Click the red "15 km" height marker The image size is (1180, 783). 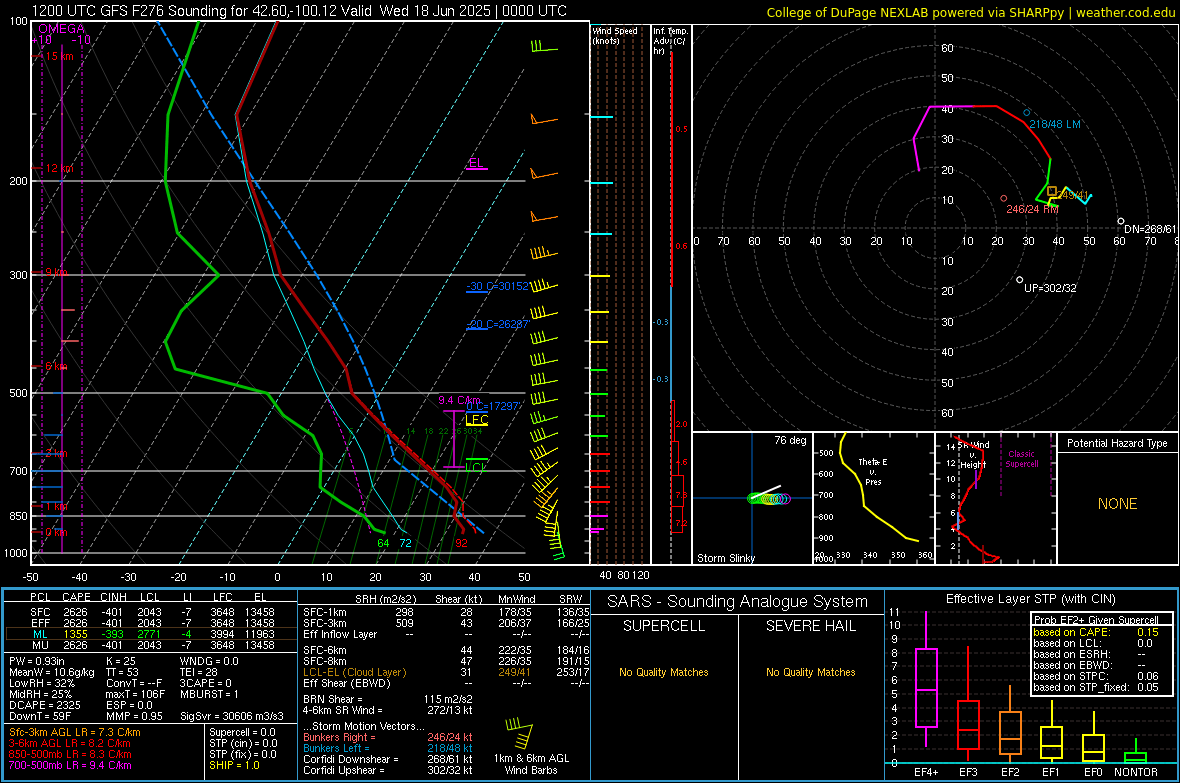(58, 56)
